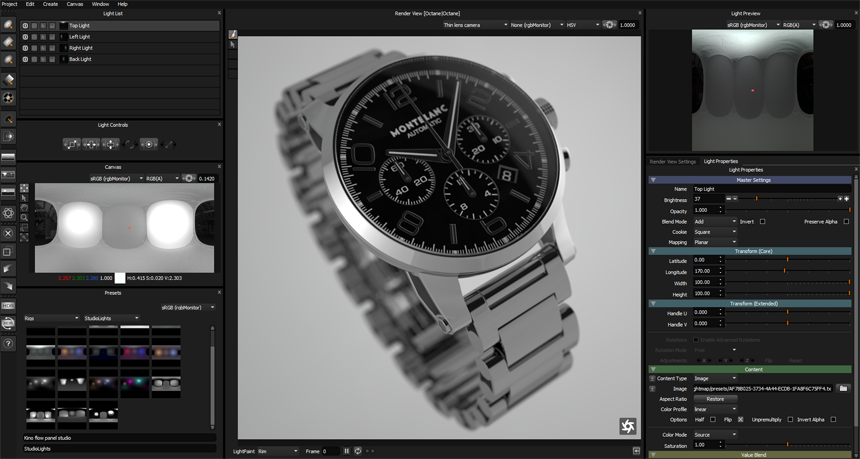Open the Create menu

[50, 4]
